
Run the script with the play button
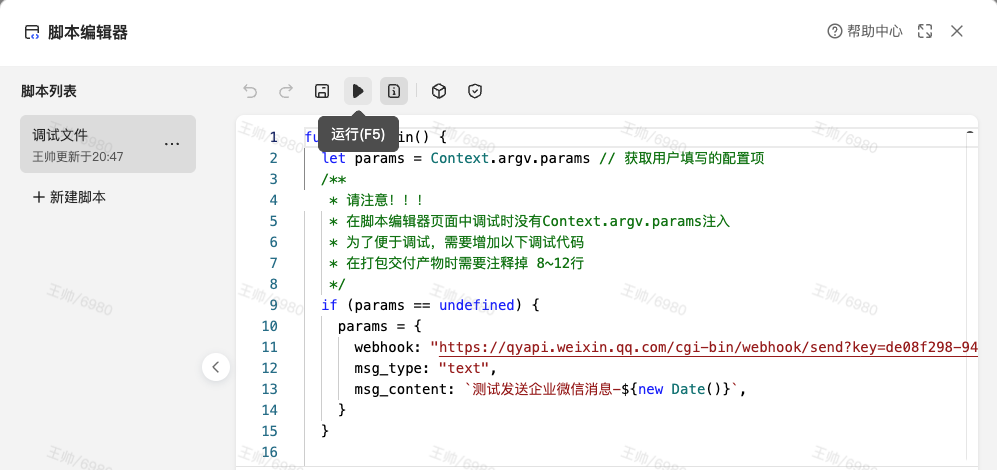click(358, 91)
